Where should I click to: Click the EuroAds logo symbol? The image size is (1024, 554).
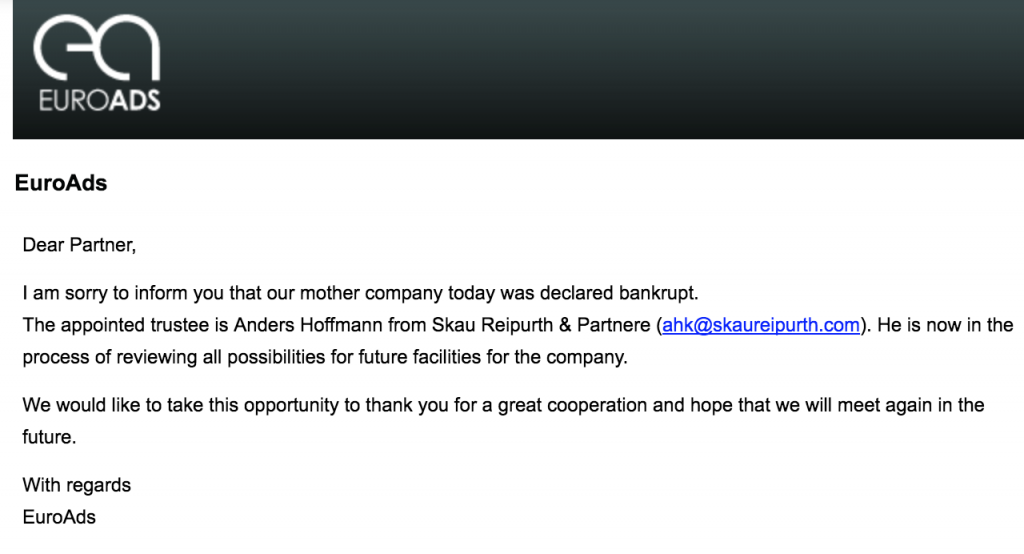pos(97,48)
